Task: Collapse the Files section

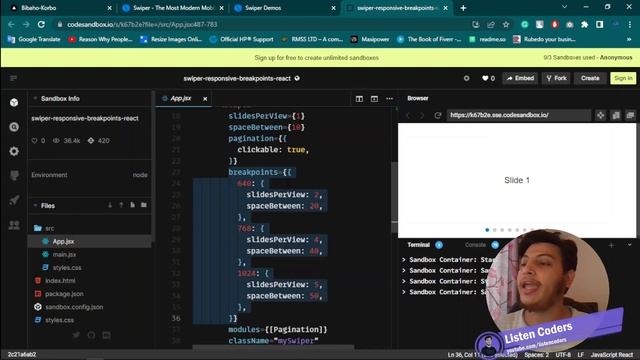Action: [35, 205]
